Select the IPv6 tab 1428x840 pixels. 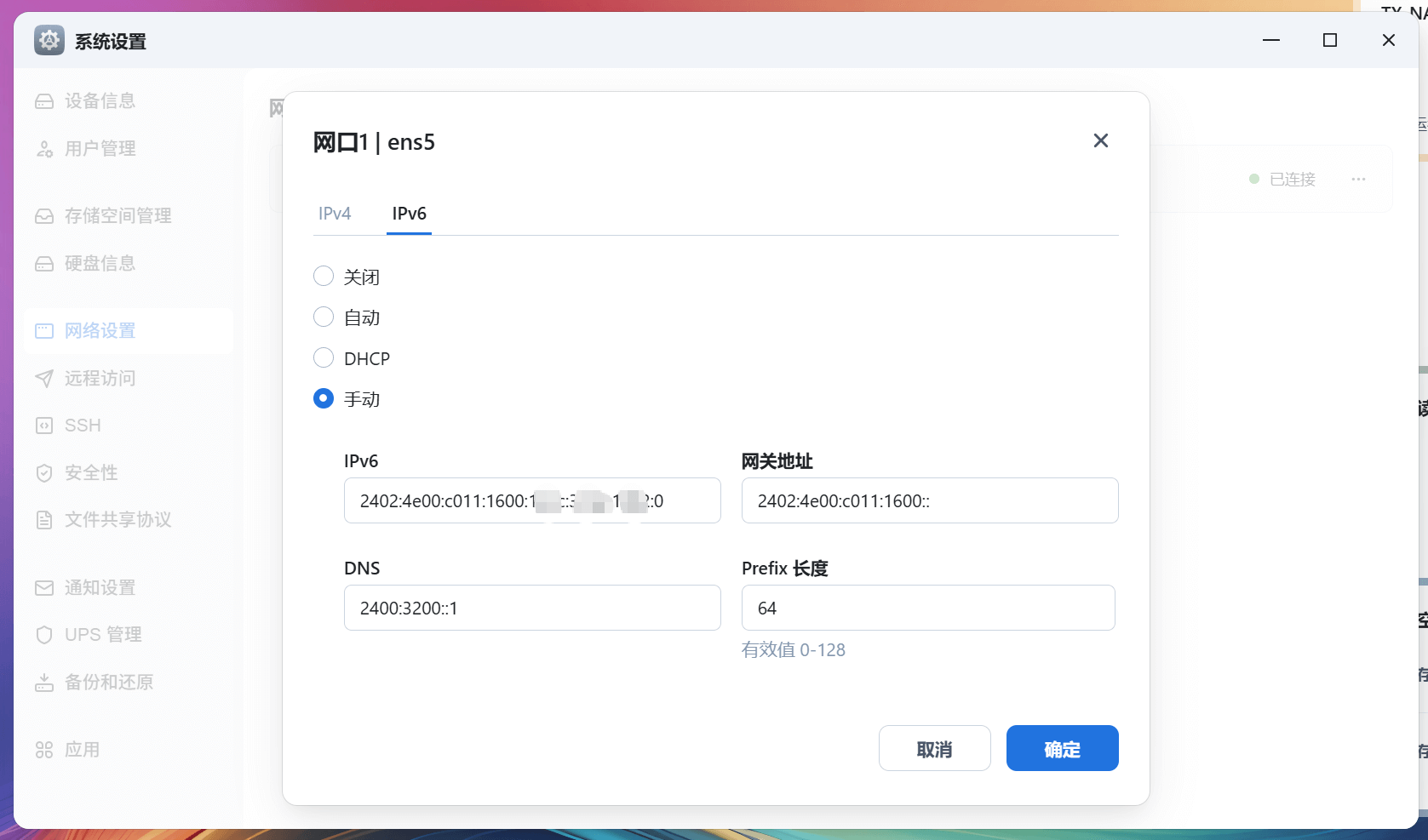(410, 214)
